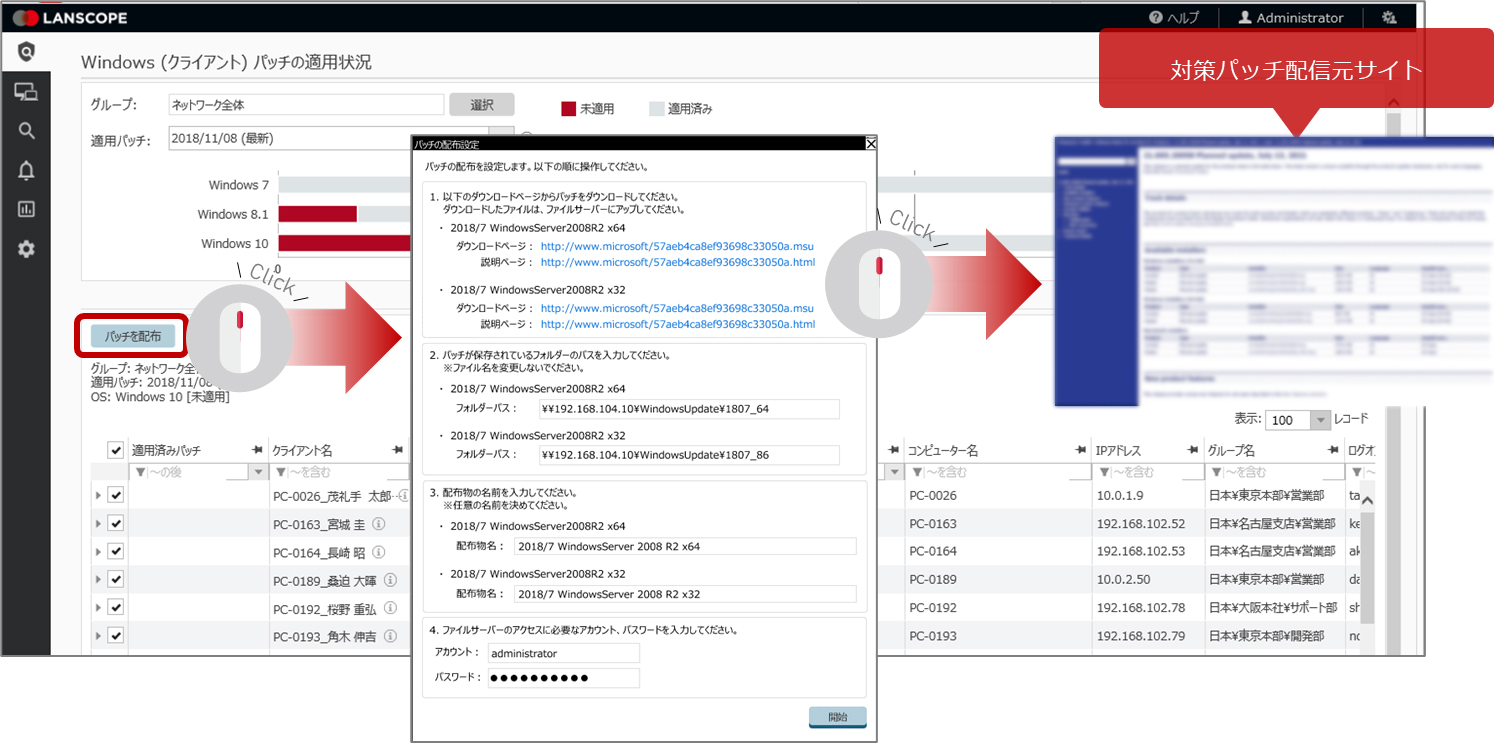1494x743 pixels.
Task: Click filter funnel icon under クライアント名
Action: pos(281,472)
